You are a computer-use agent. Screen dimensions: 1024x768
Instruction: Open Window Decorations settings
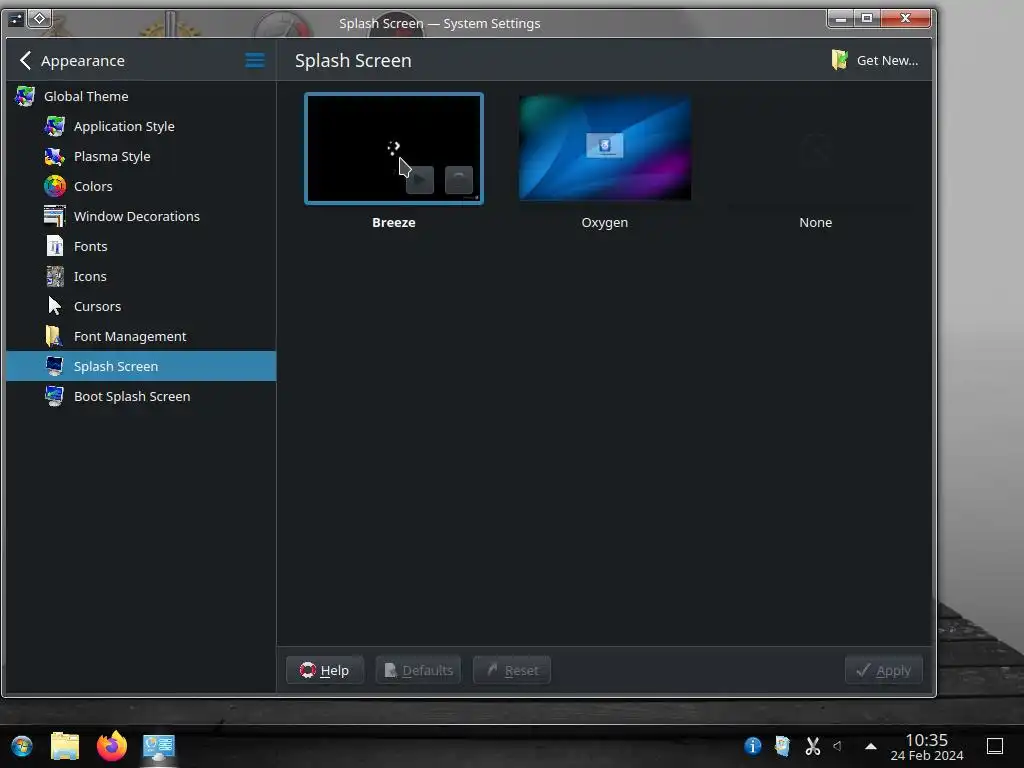coord(141,216)
